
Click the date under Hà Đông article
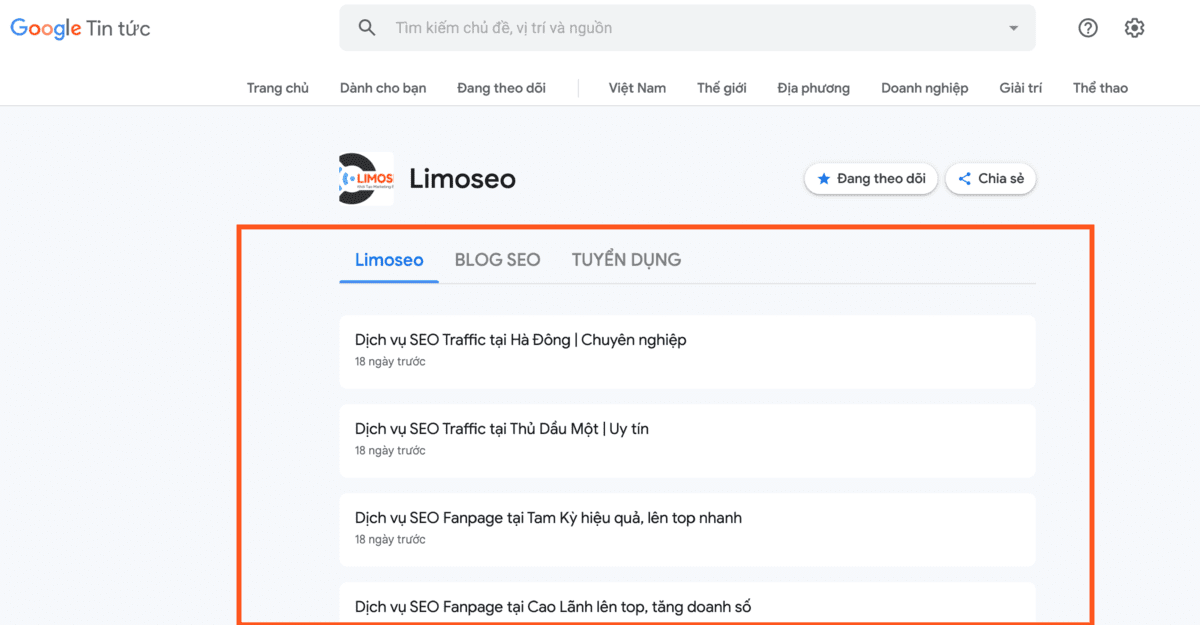tap(390, 362)
